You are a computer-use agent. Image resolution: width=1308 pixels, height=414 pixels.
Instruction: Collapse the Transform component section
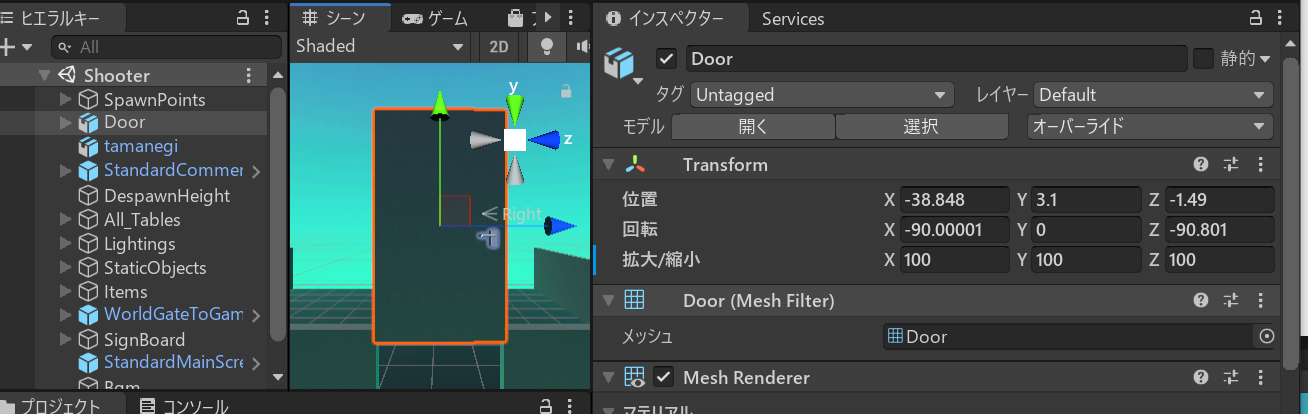tap(606, 165)
